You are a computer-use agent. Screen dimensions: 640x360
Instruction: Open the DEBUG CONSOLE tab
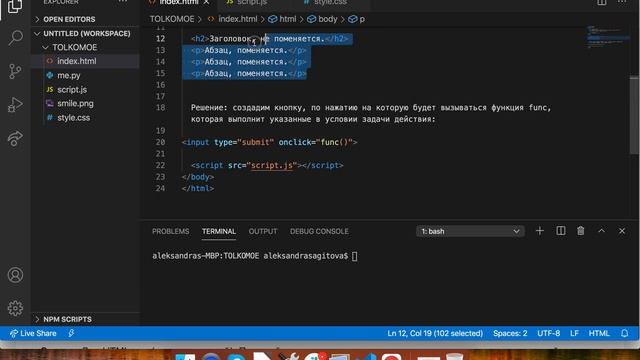pos(319,231)
